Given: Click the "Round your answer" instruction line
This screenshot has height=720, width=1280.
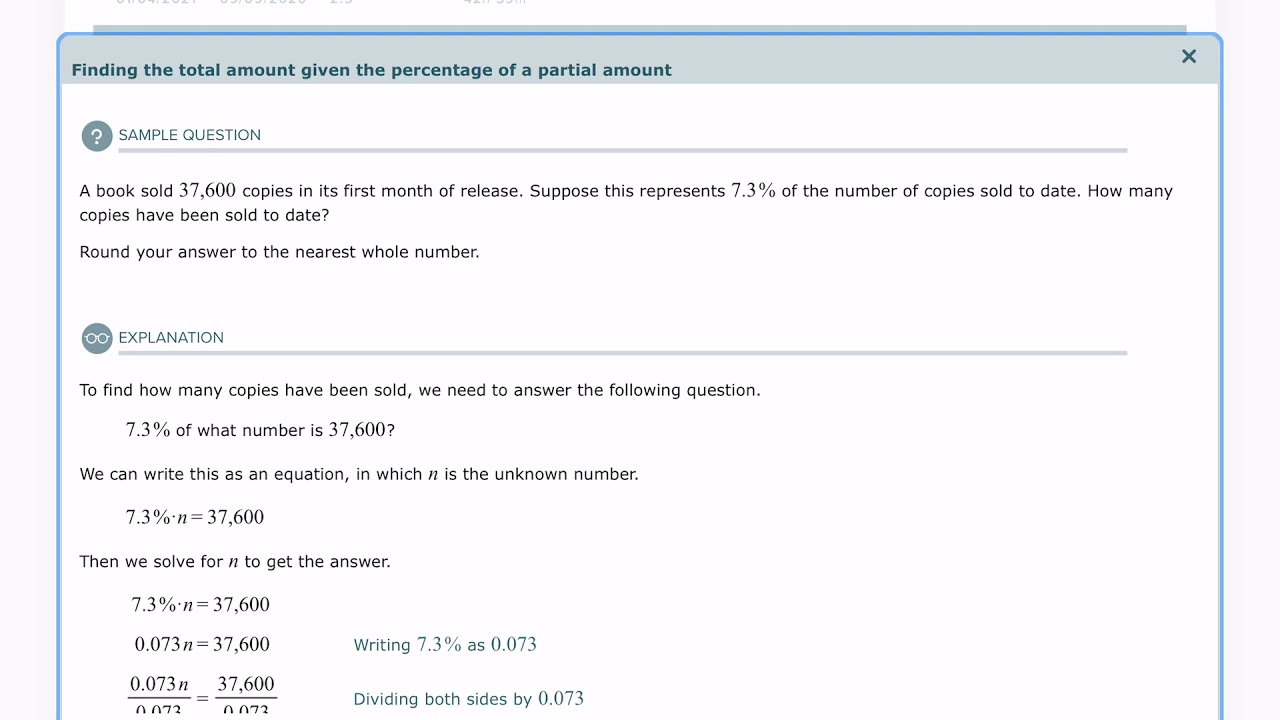Looking at the screenshot, I should [279, 252].
